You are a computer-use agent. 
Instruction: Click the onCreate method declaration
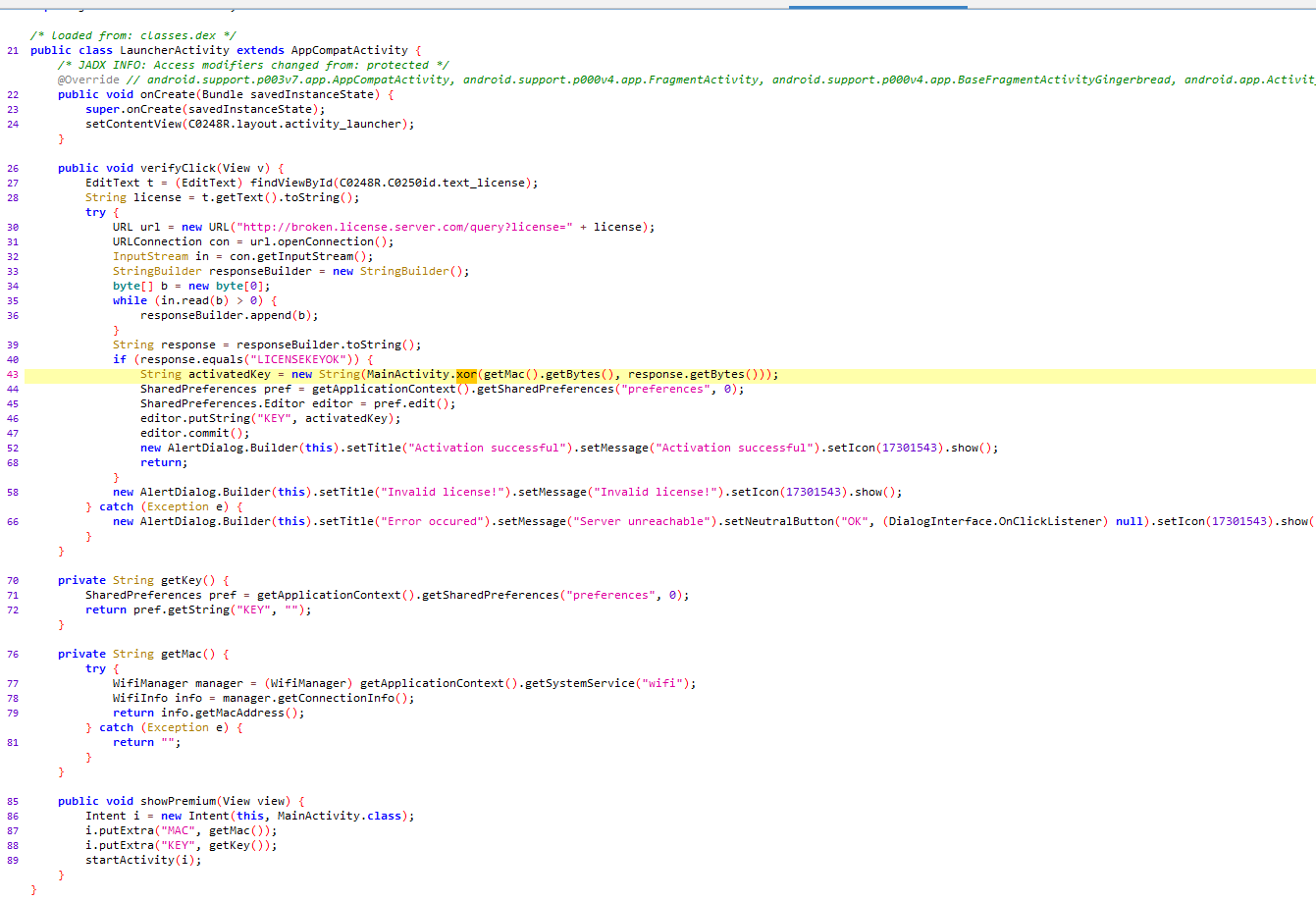168,94
